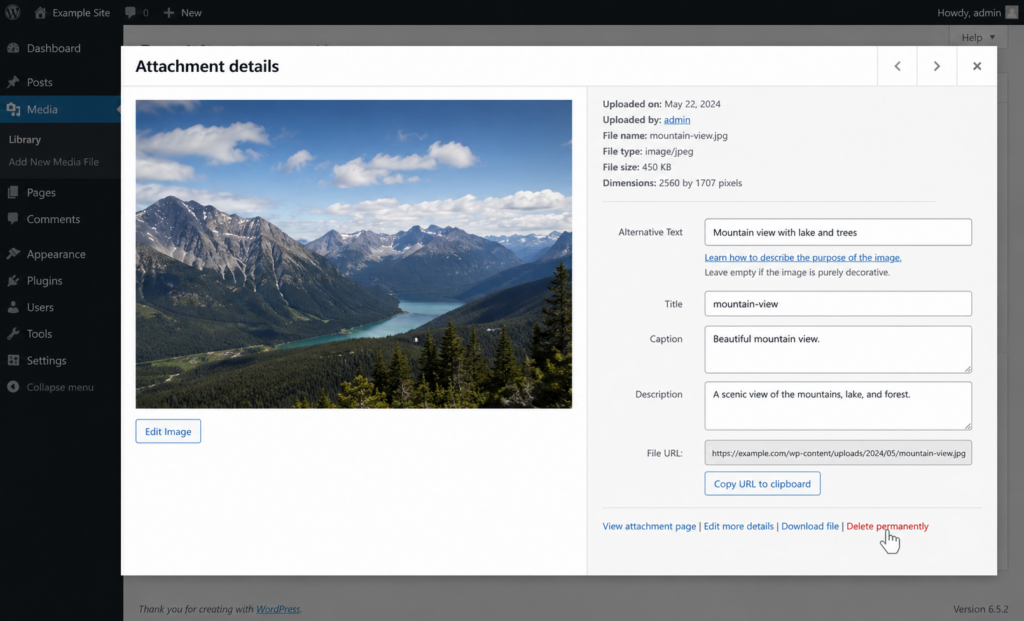Open View attachment page link
Viewport: 1024px width, 621px height.
[x=649, y=526]
